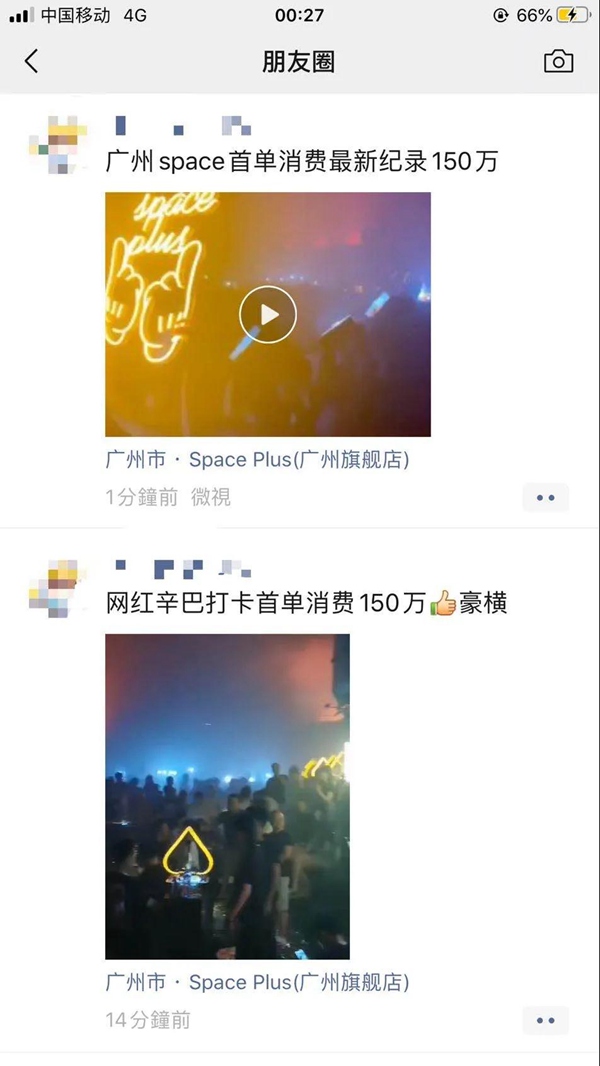Tap the 00:27 clock in status bar

pos(299,15)
